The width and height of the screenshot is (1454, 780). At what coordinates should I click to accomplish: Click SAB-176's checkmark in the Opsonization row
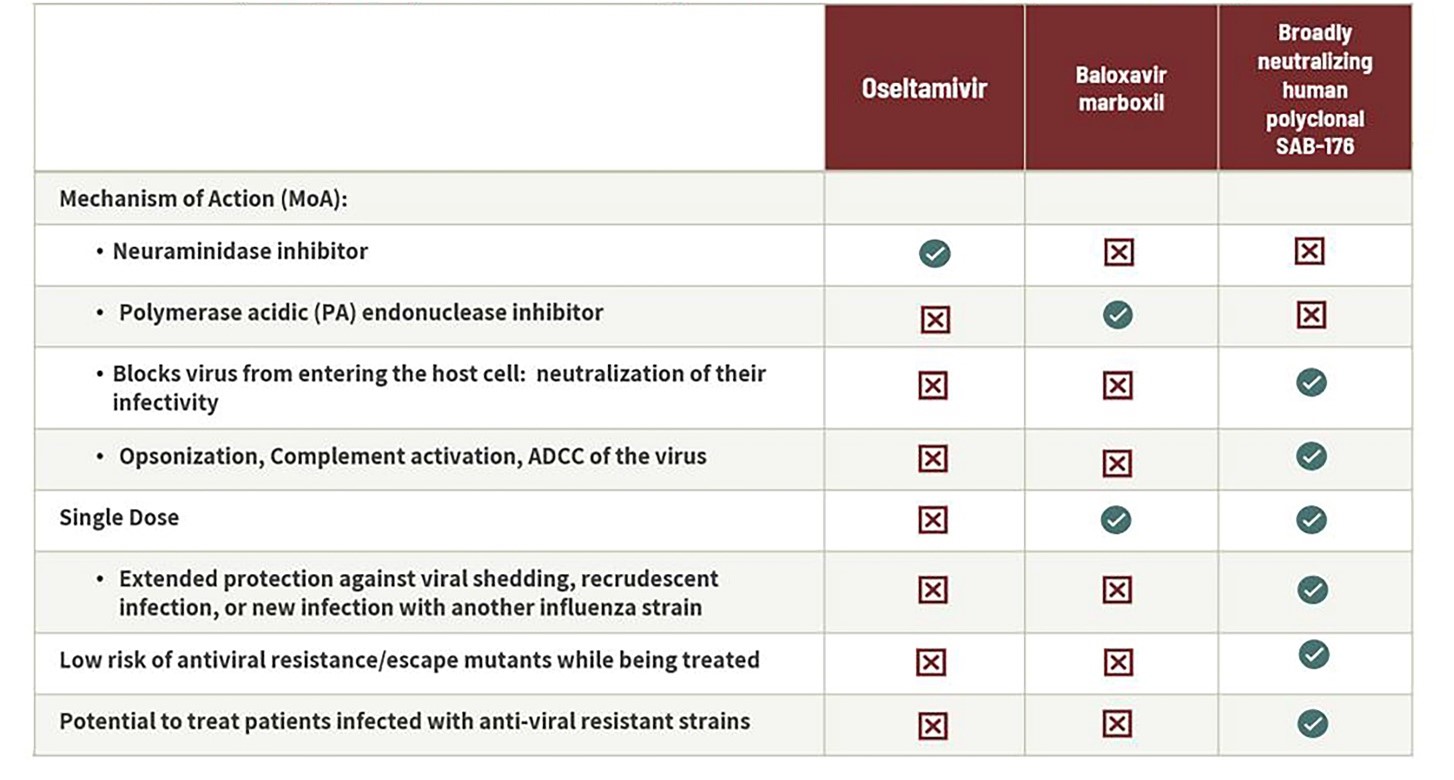(x=1311, y=456)
